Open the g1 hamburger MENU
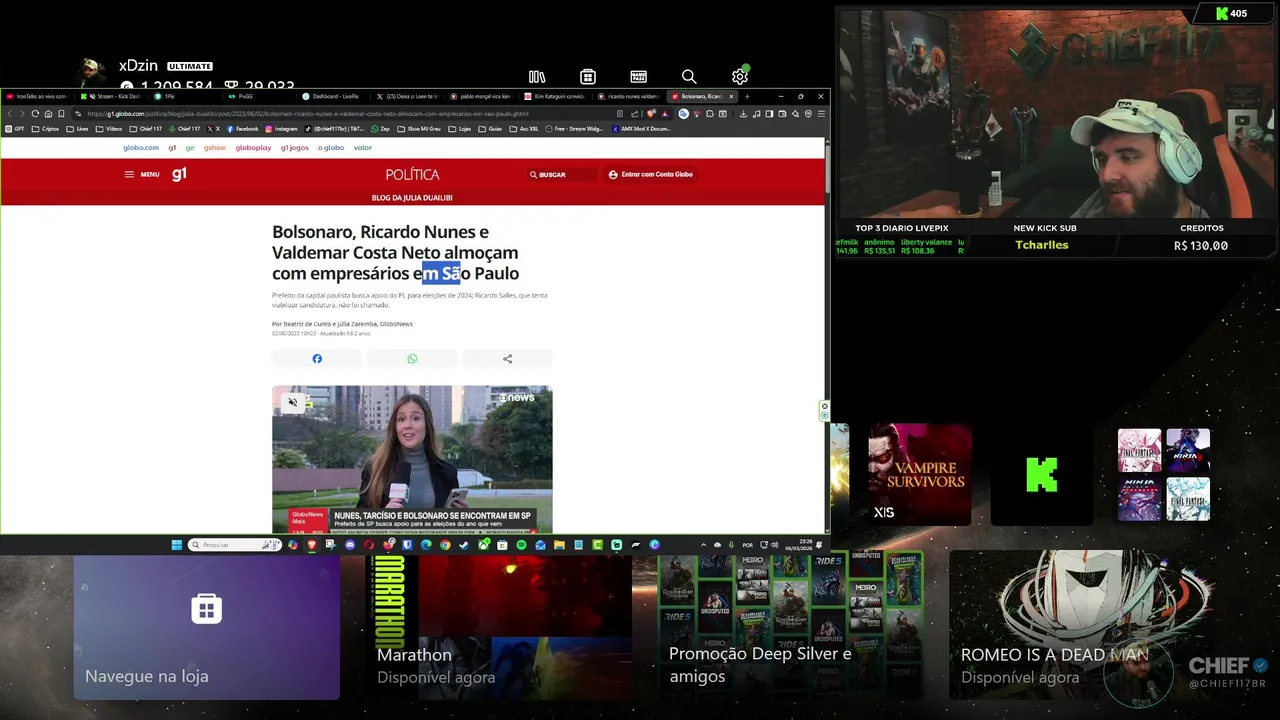1280x720 pixels. pyautogui.click(x=141, y=174)
